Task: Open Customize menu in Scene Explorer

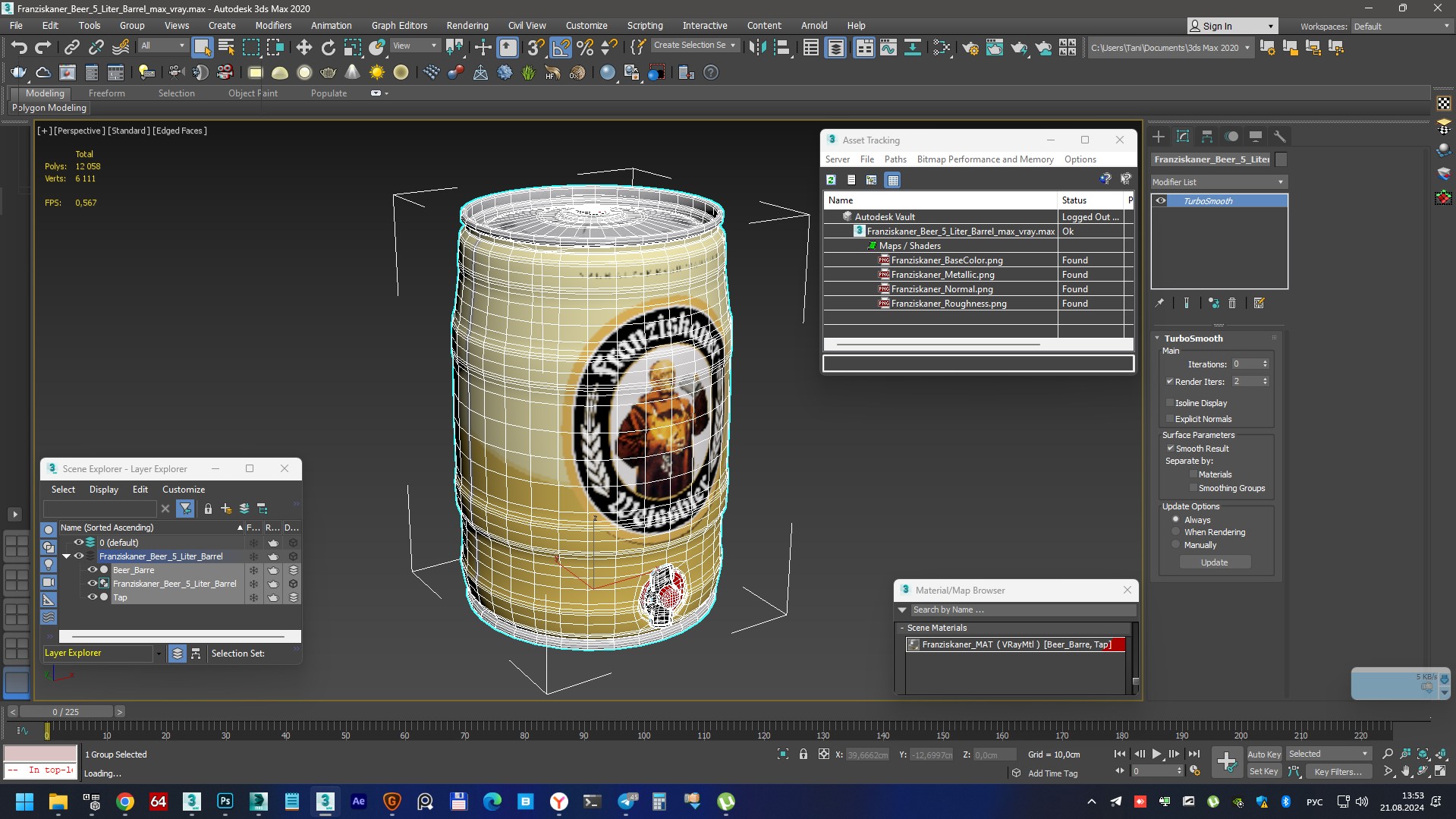Action: pyautogui.click(x=184, y=490)
